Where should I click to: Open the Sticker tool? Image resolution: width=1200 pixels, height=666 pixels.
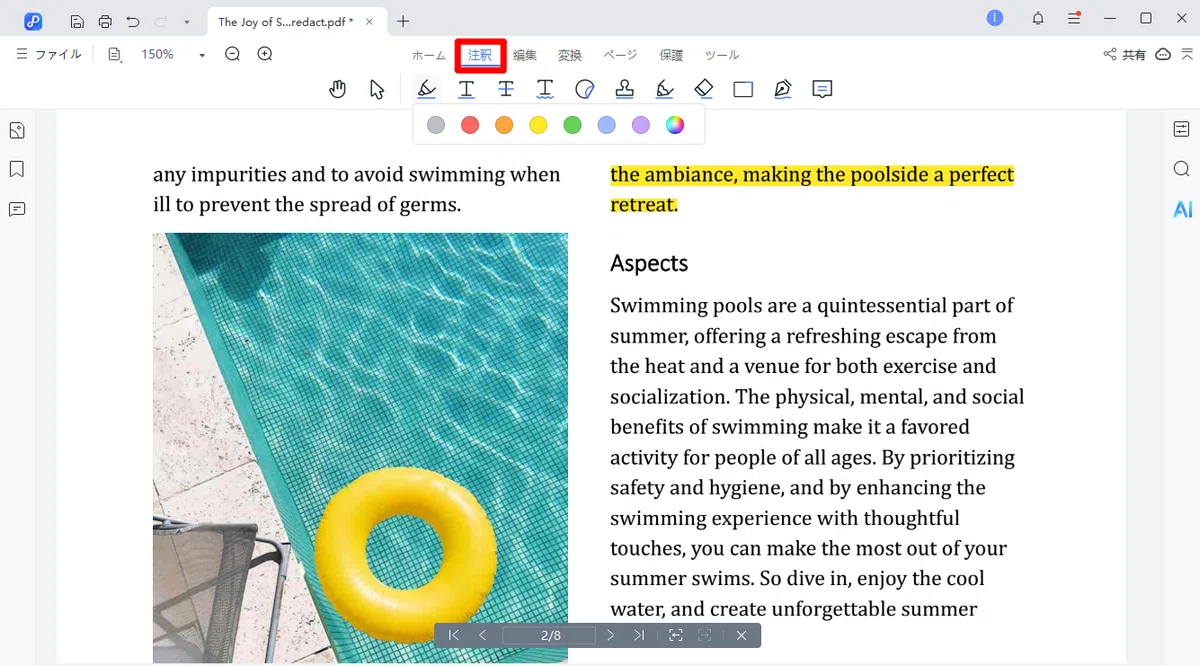pos(585,89)
